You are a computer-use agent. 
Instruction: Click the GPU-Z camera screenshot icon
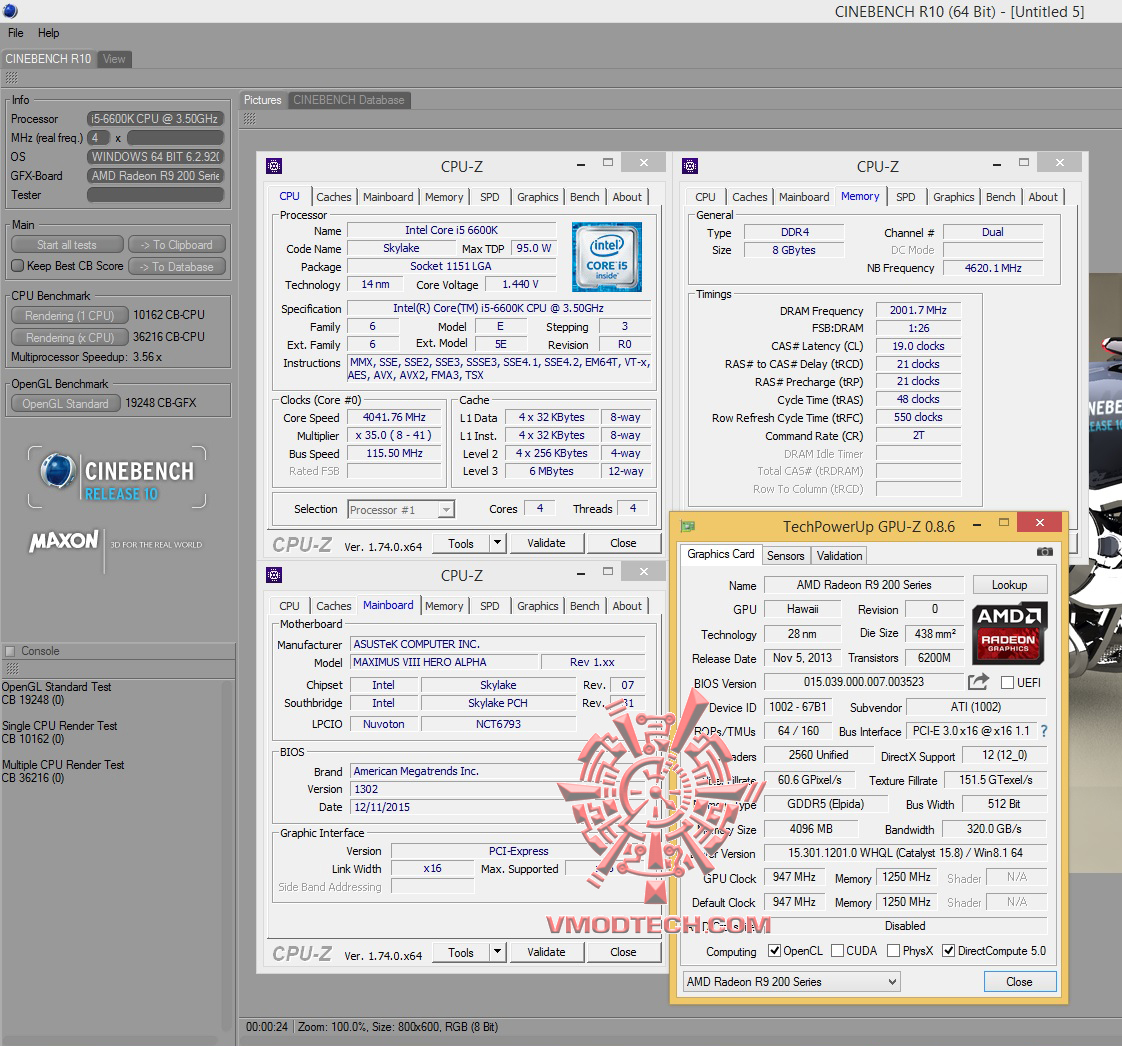coord(1044,551)
